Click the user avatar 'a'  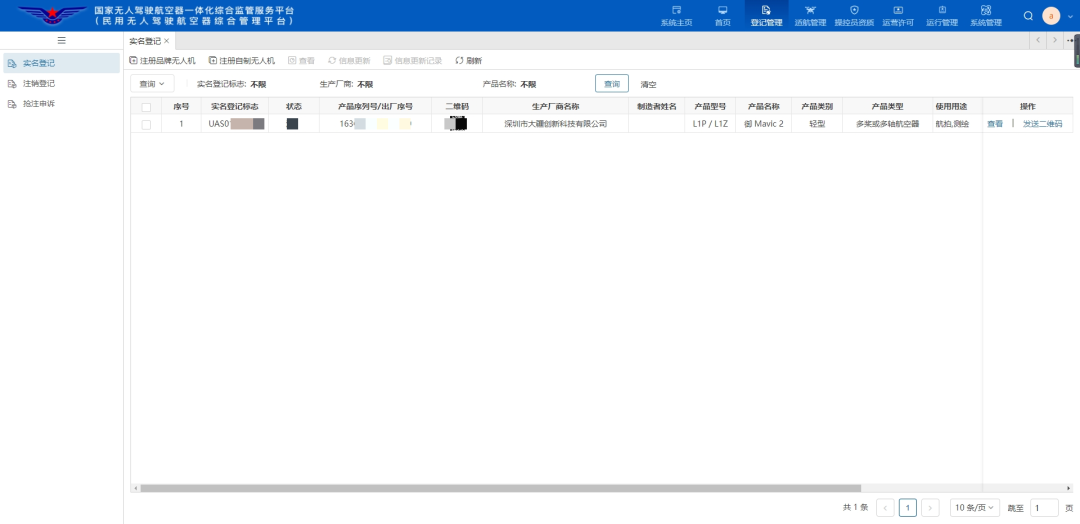tap(1051, 16)
